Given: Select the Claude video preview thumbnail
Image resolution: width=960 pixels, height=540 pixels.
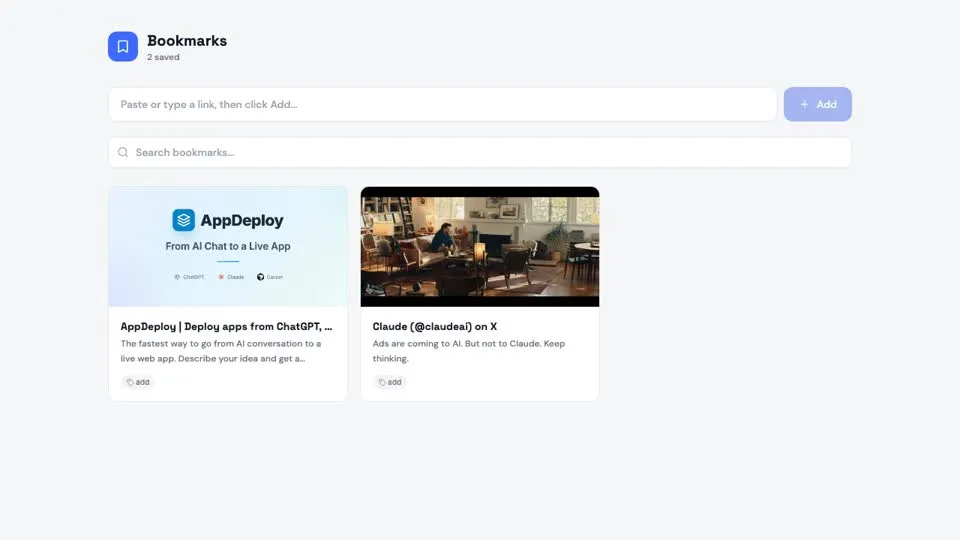Looking at the screenshot, I should tap(479, 246).
